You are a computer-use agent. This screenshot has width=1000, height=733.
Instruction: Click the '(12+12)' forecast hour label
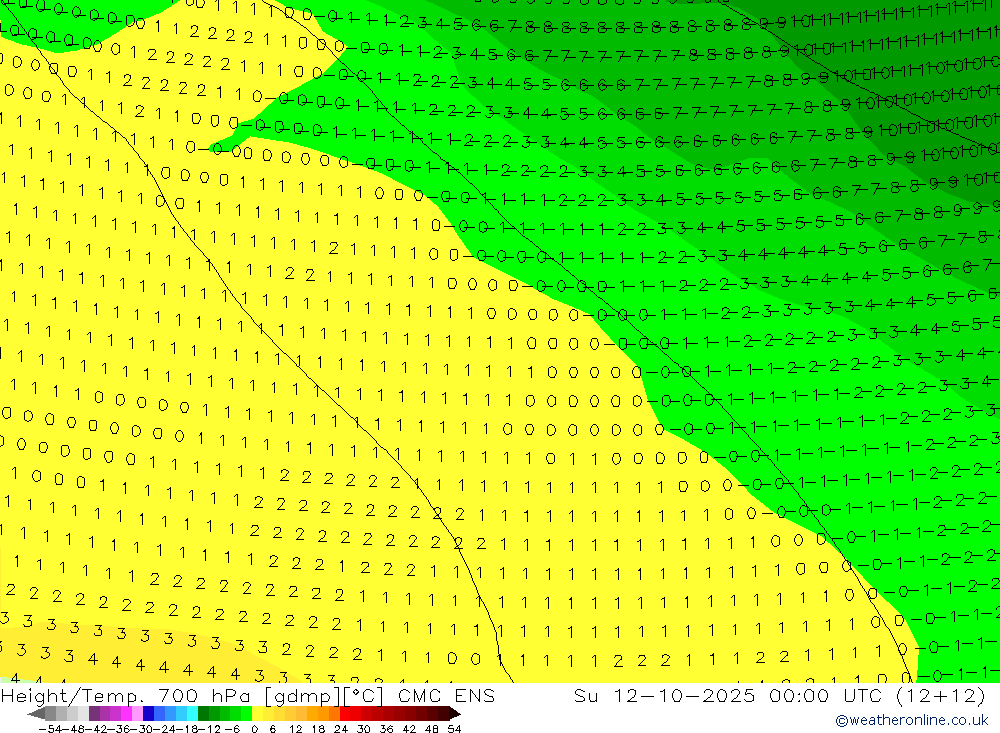coord(940,695)
